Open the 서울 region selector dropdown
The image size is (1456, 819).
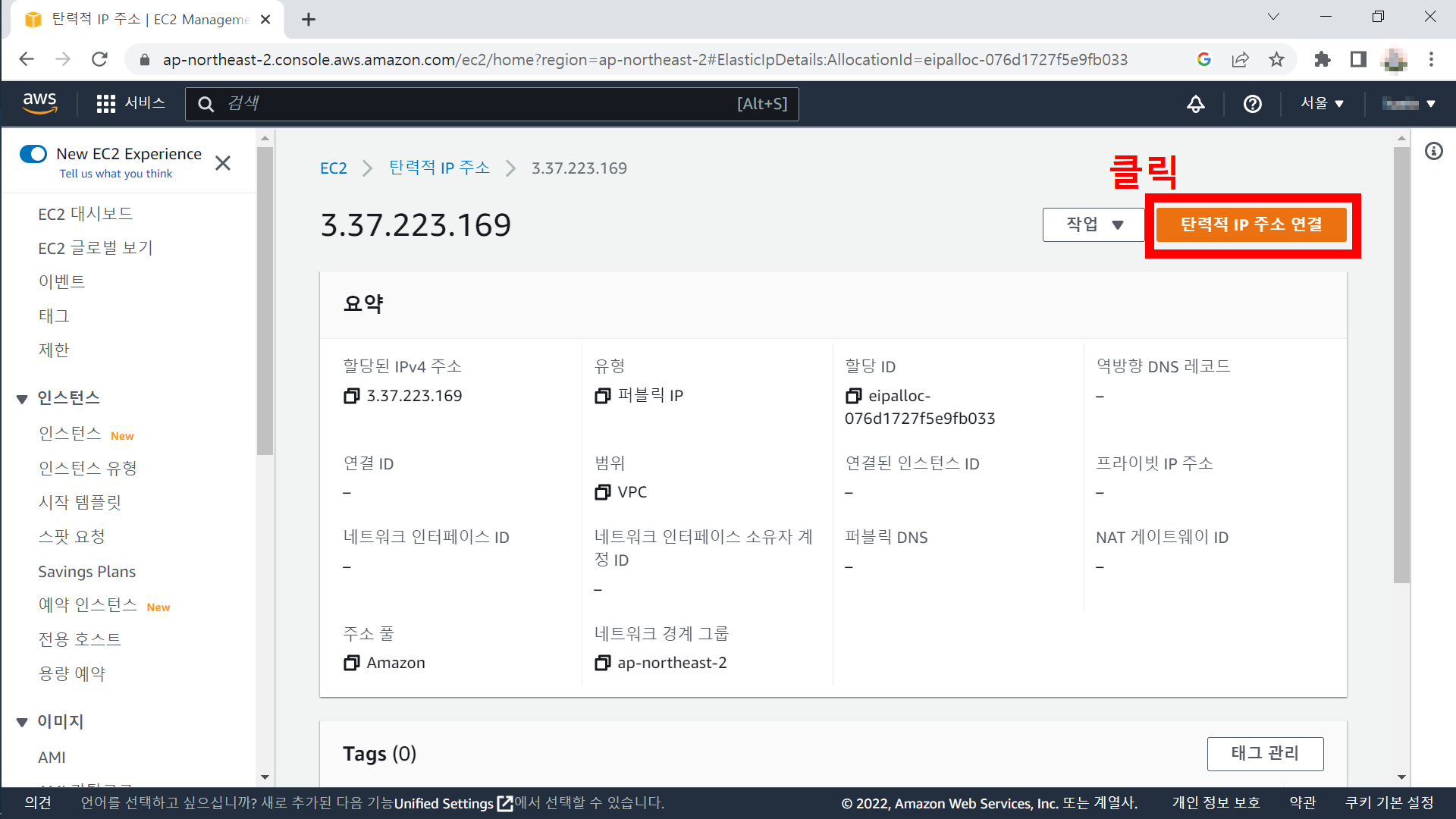(1322, 103)
